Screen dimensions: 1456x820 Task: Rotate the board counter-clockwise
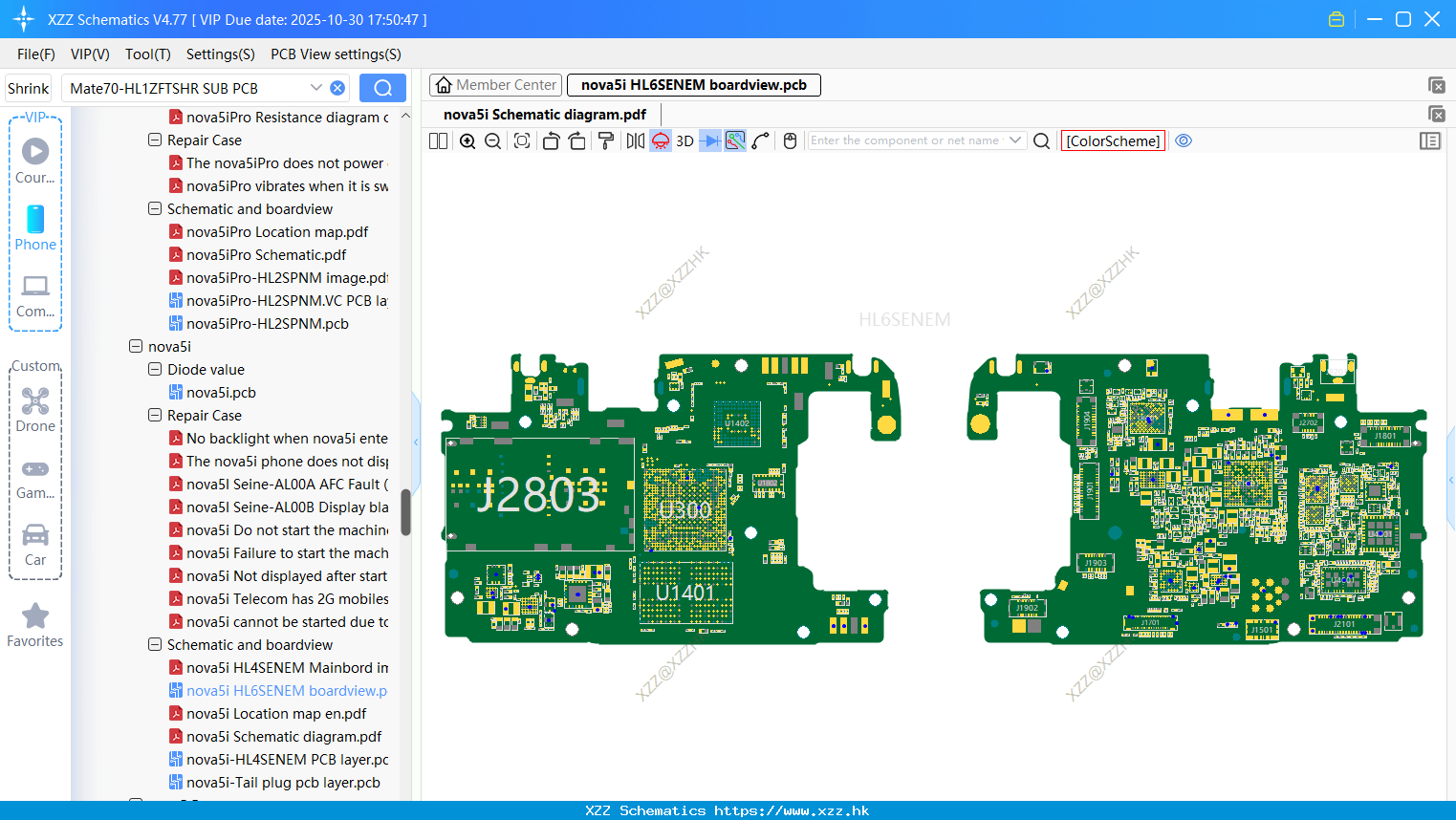(551, 140)
